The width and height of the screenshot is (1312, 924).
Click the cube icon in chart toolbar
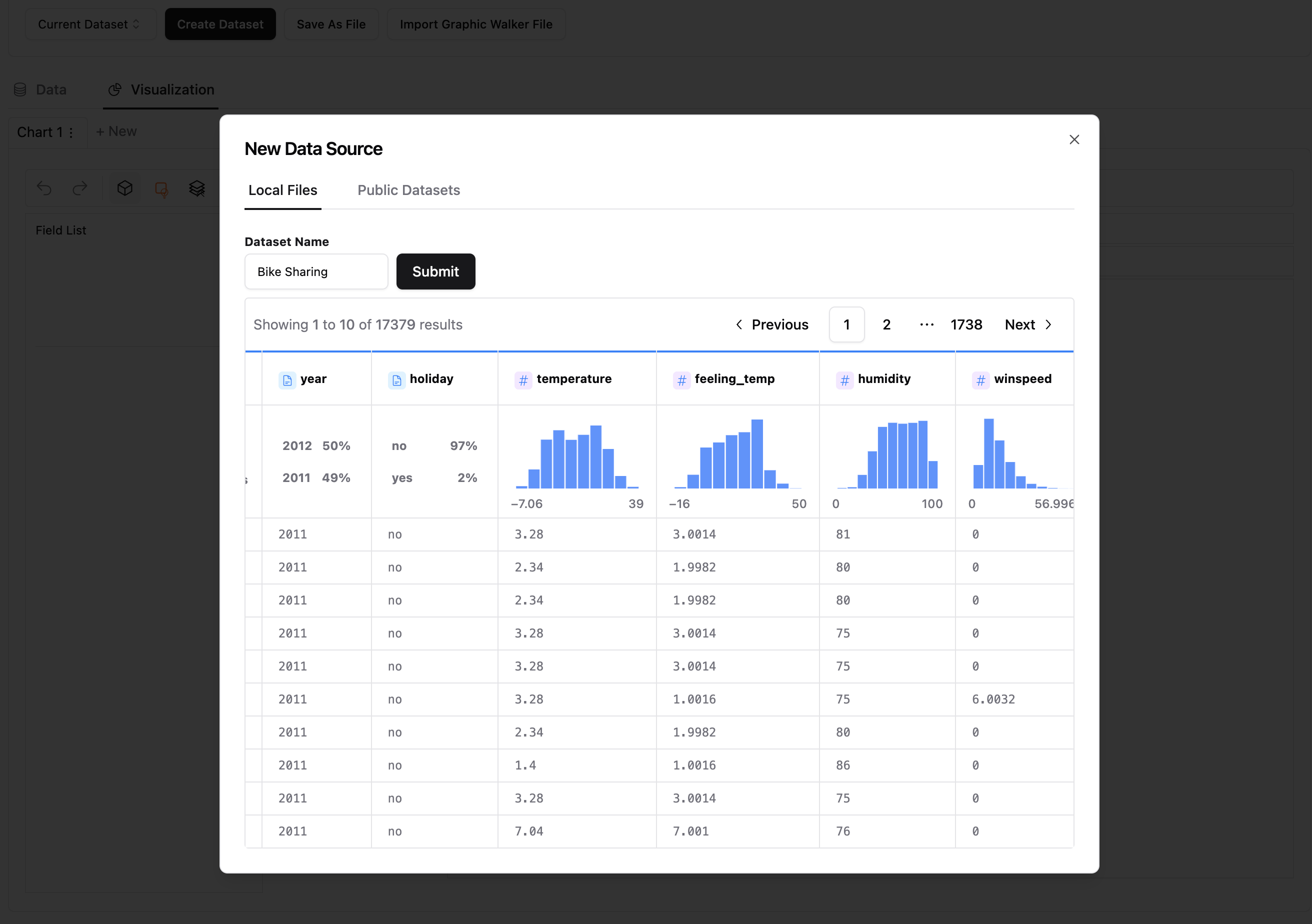(x=124, y=188)
